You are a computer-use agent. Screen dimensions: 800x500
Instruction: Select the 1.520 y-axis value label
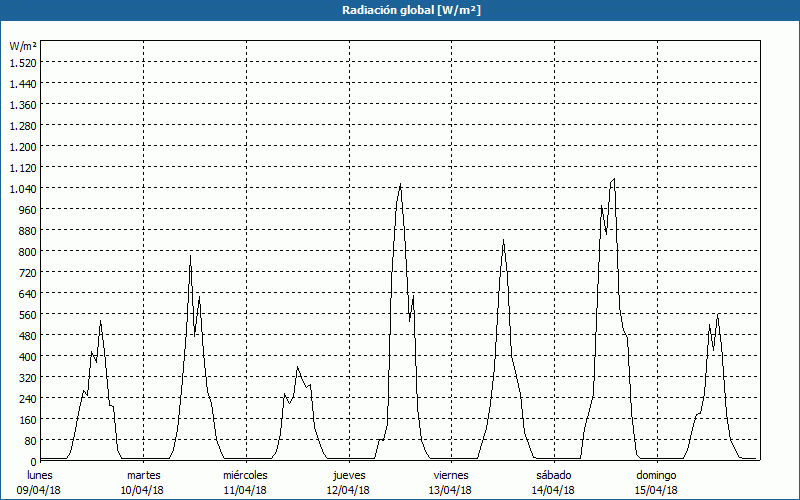click(x=22, y=62)
